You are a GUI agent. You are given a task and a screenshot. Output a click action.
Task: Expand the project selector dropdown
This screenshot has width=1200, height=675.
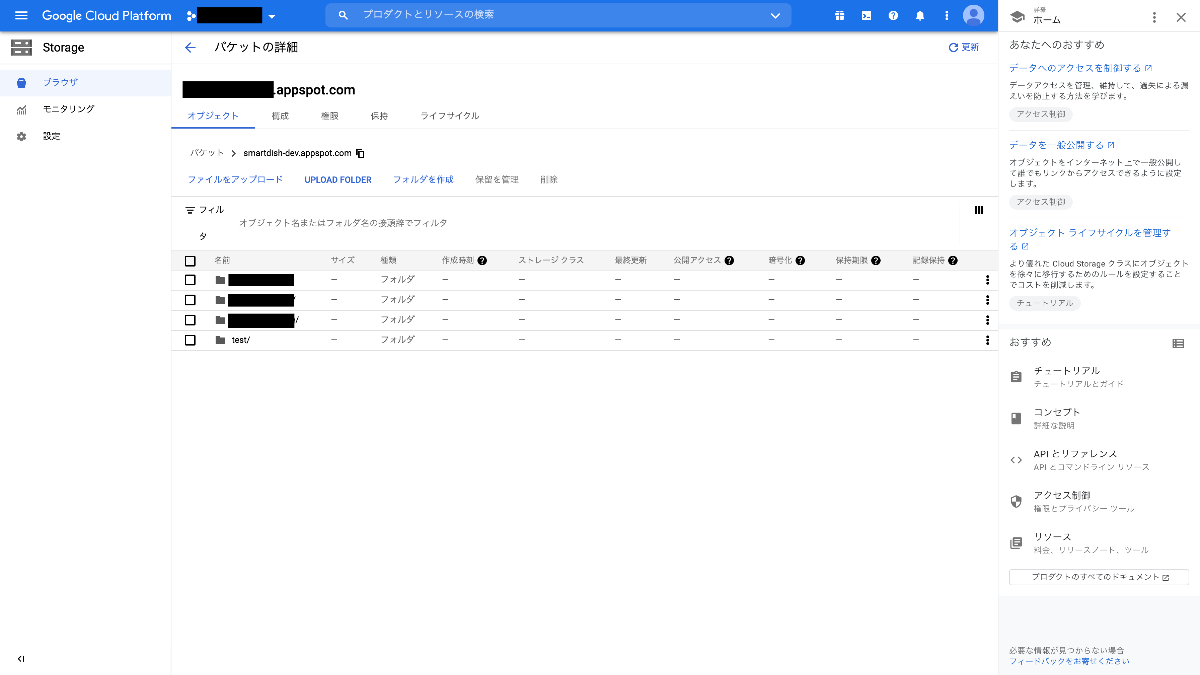click(x=271, y=16)
